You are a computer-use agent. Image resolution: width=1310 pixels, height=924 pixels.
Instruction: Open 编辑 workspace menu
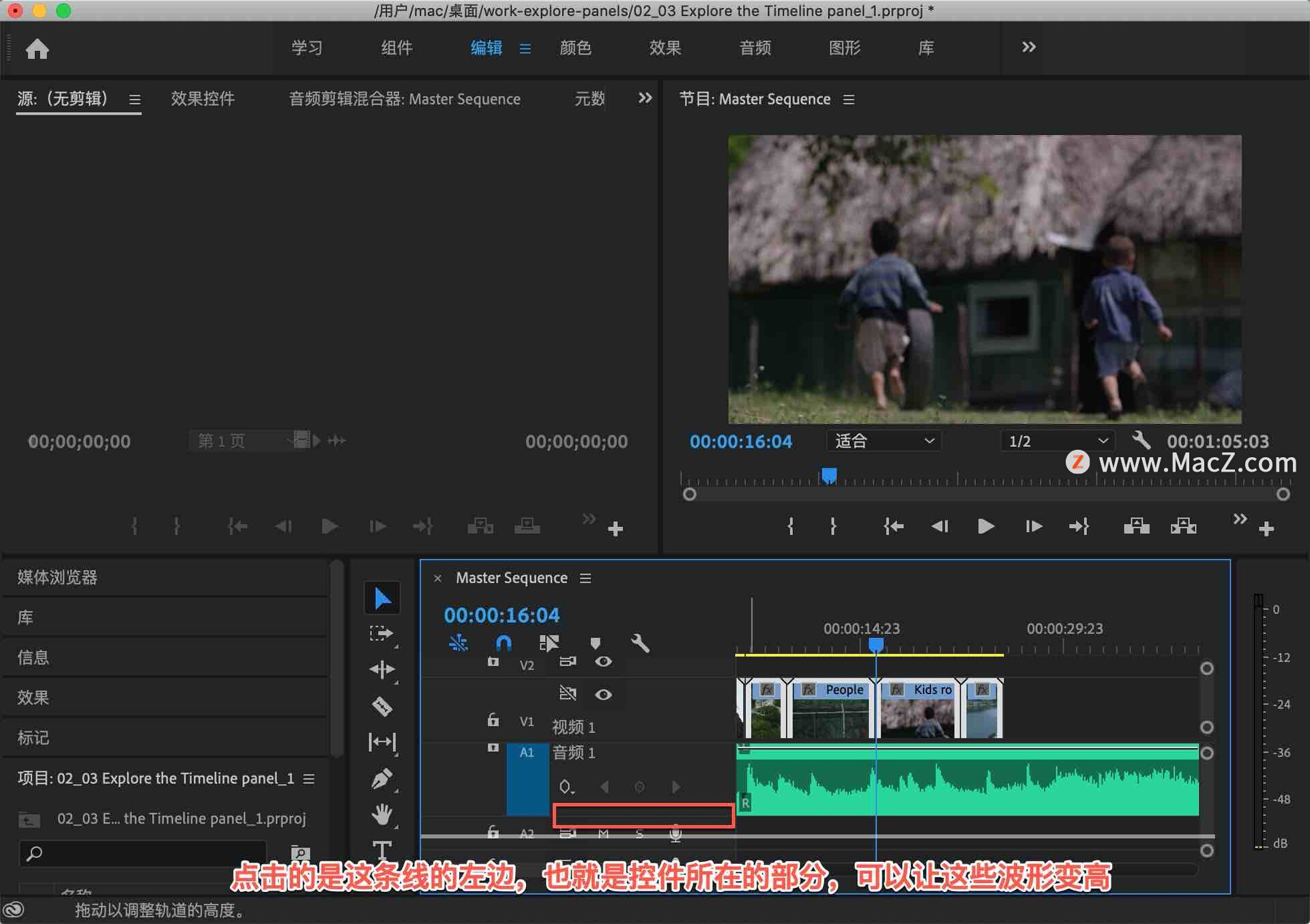(x=525, y=48)
